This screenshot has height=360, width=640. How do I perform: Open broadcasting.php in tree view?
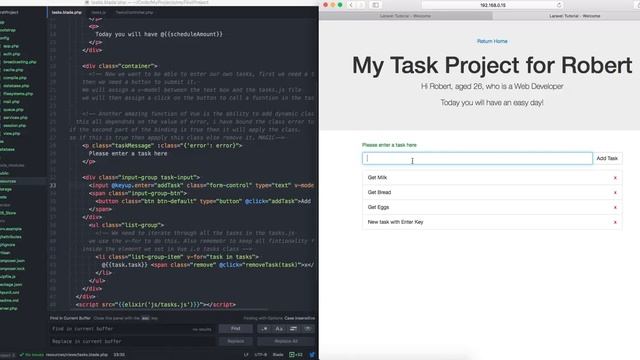tap(20, 62)
